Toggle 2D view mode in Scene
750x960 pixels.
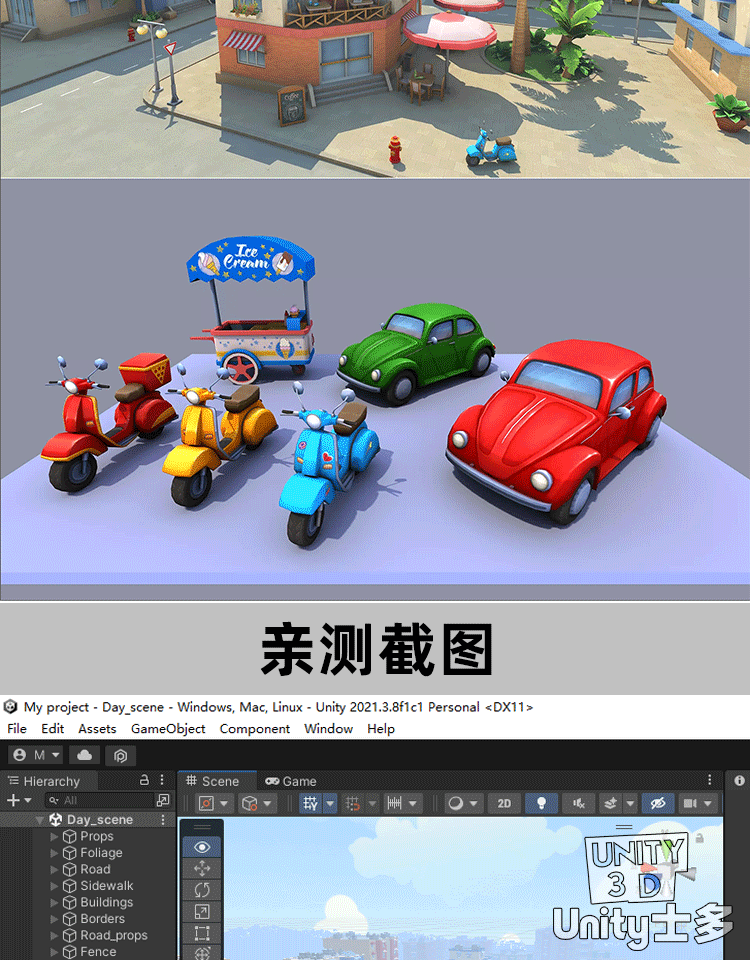click(x=504, y=803)
